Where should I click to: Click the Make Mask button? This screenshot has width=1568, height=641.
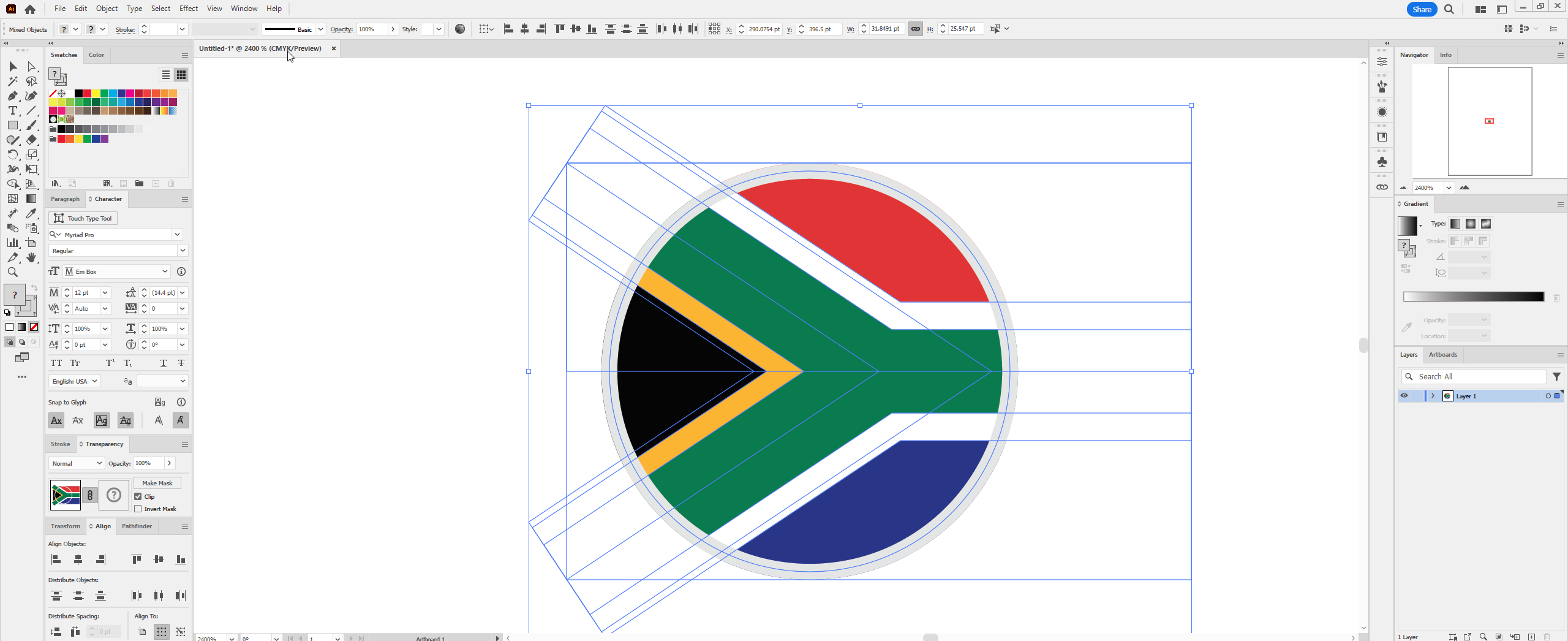(157, 484)
